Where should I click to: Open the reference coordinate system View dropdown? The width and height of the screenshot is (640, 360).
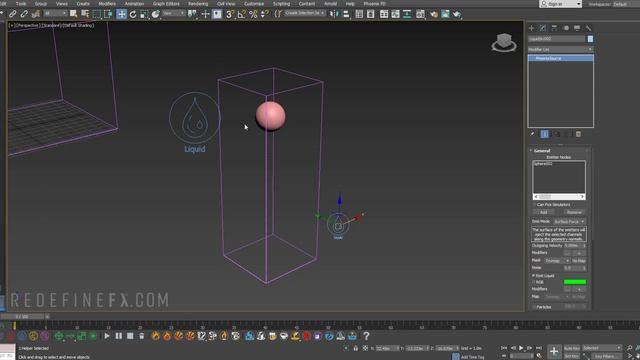pos(173,14)
